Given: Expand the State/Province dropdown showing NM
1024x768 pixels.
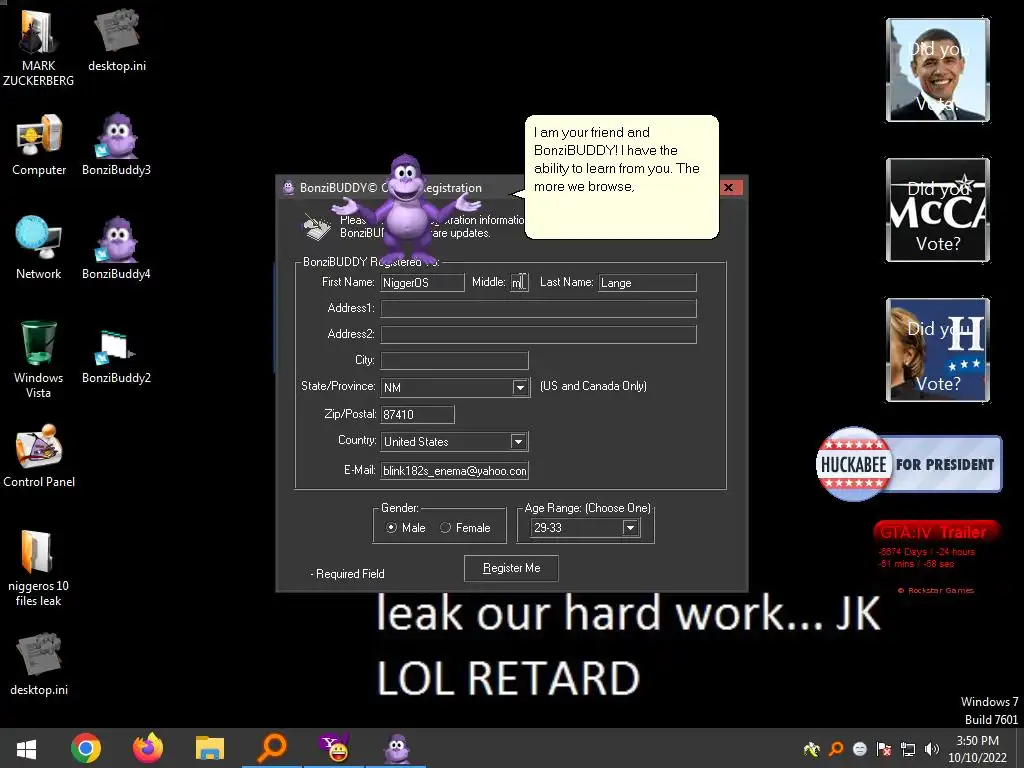Looking at the screenshot, I should (520, 387).
